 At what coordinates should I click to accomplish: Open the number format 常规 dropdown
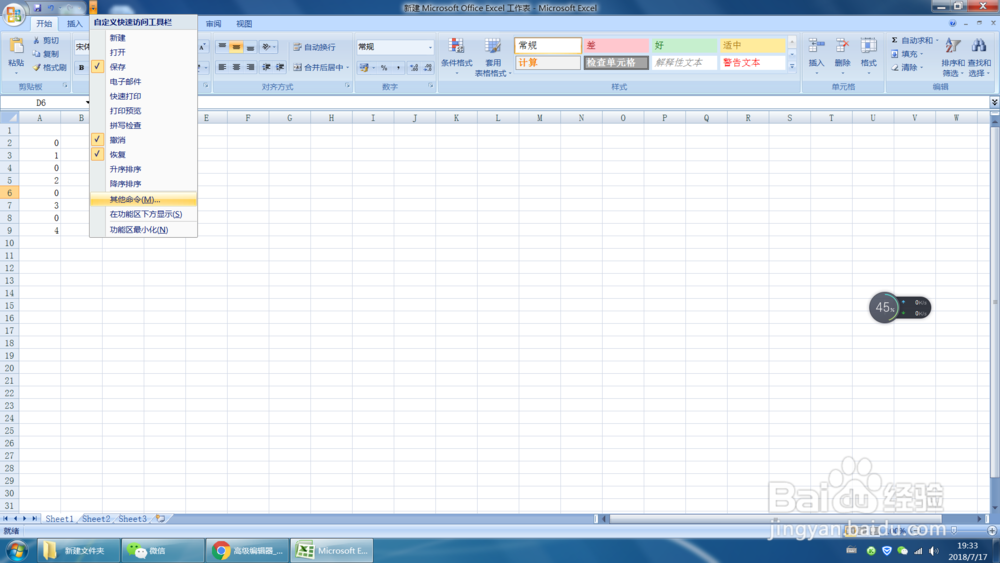coord(430,47)
